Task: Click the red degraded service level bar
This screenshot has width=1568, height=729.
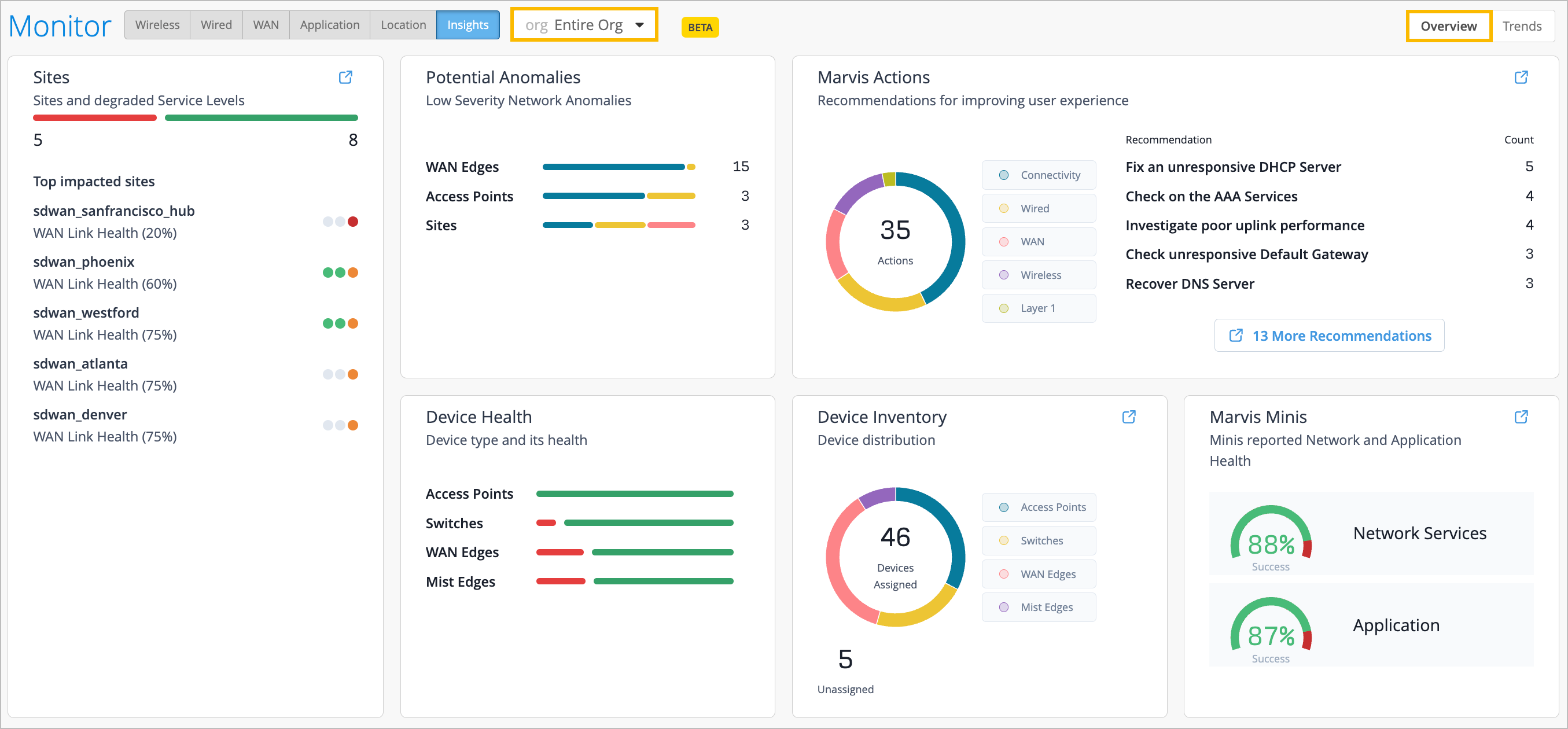Action: (x=94, y=117)
